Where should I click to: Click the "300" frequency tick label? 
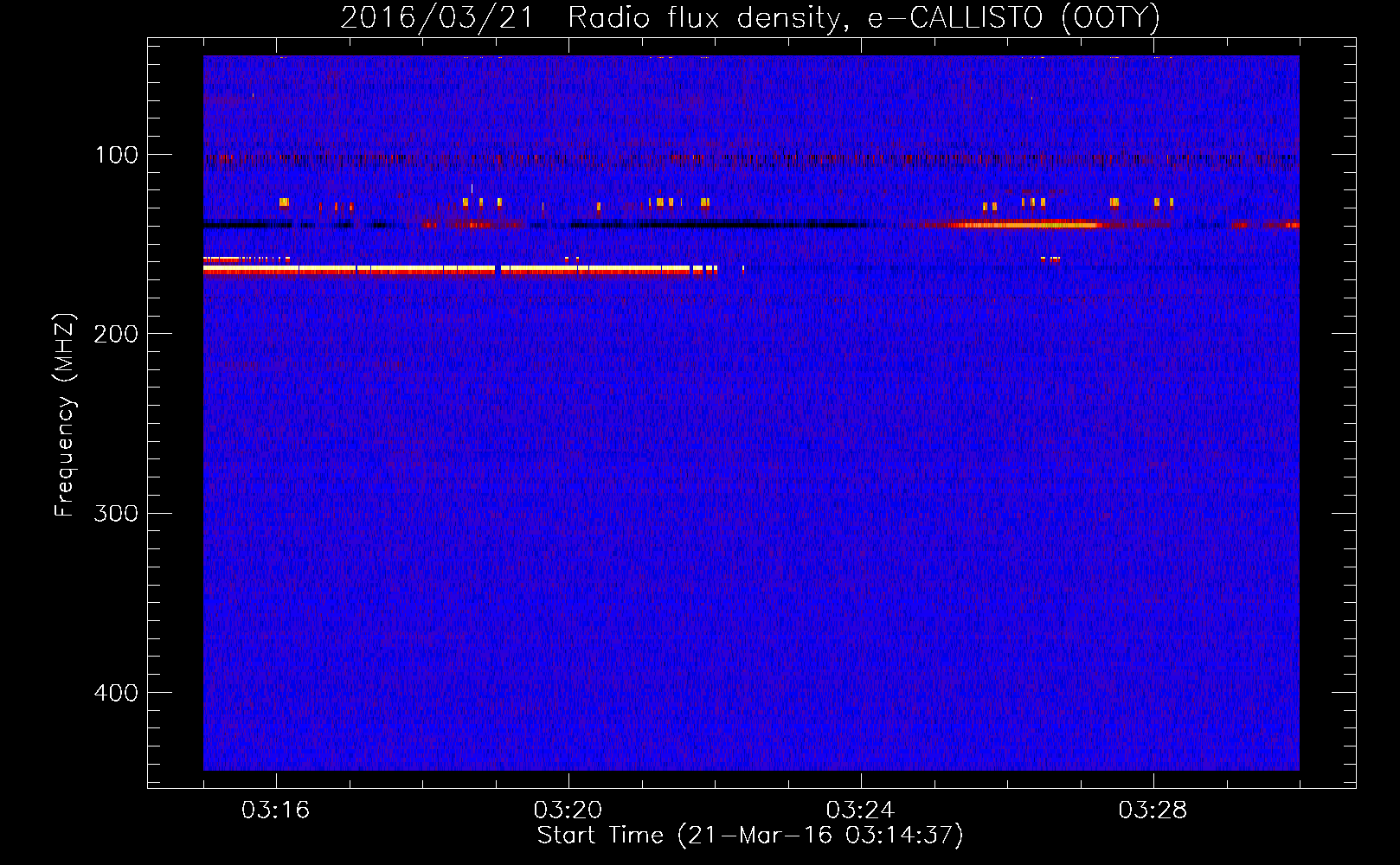pos(116,513)
